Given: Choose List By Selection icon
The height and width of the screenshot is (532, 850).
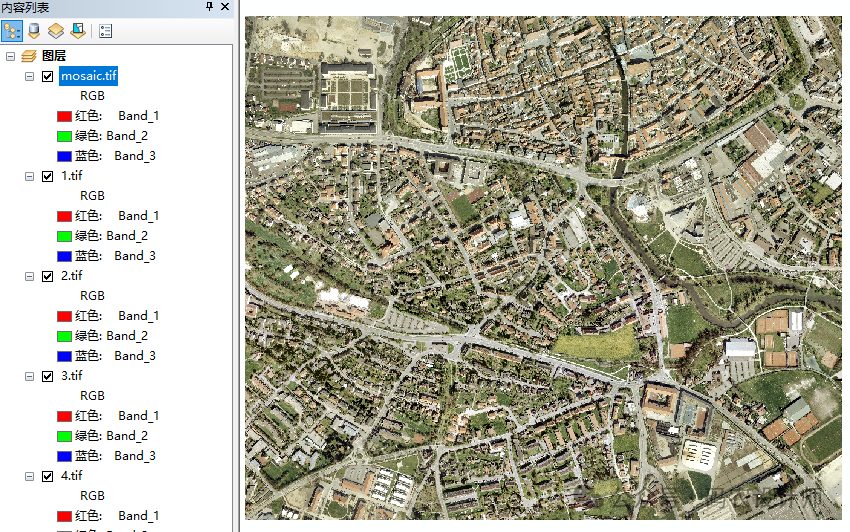Looking at the screenshot, I should click(x=77, y=30).
